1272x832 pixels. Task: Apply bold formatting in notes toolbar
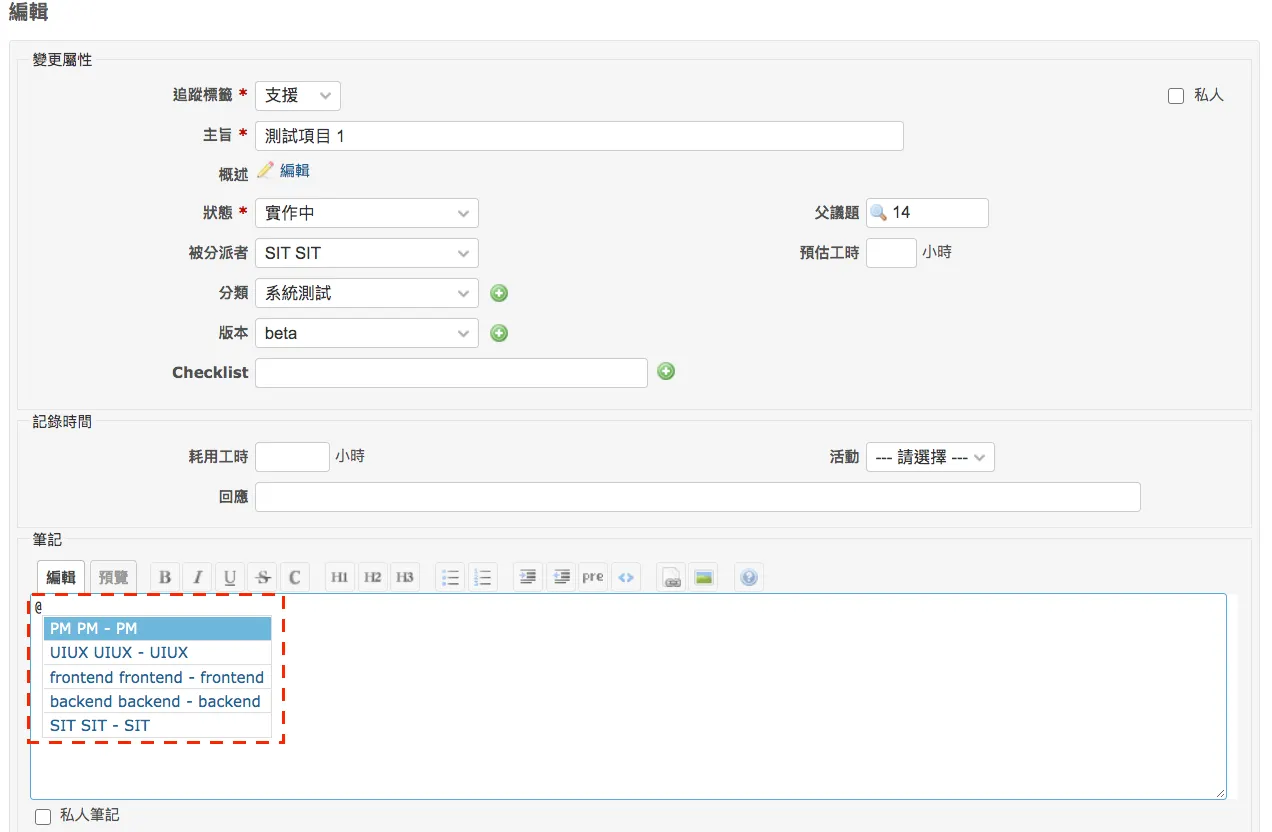click(x=165, y=577)
